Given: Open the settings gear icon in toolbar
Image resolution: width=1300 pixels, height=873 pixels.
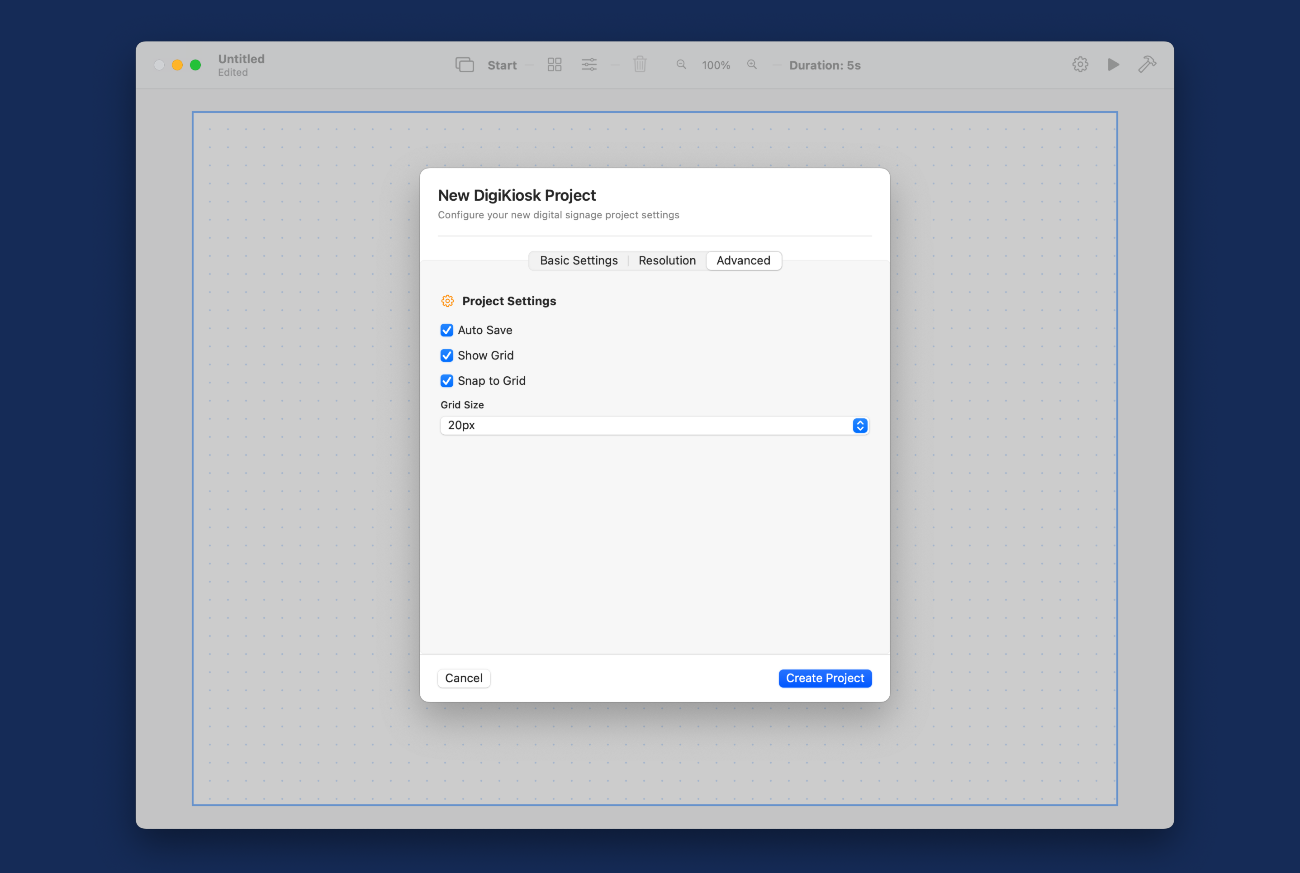Looking at the screenshot, I should tap(1080, 64).
